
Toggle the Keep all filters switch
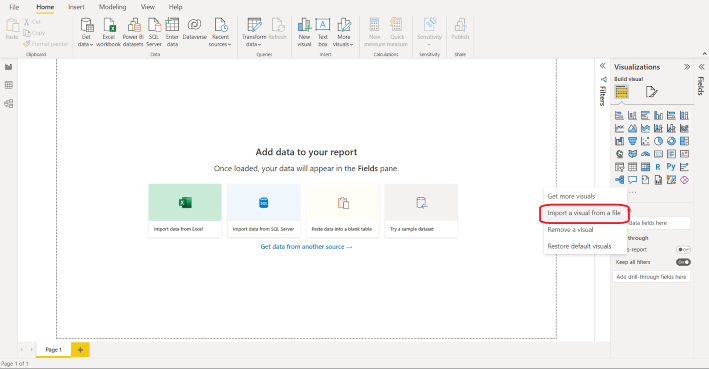coord(683,262)
